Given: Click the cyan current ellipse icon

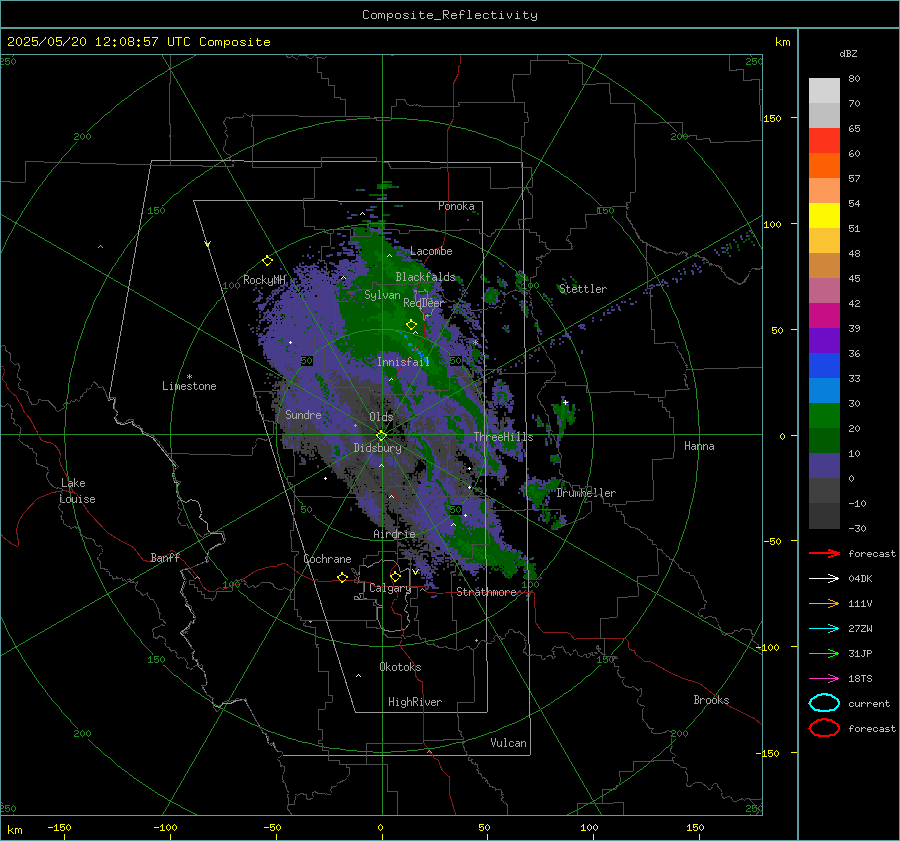Looking at the screenshot, I should point(824,703).
